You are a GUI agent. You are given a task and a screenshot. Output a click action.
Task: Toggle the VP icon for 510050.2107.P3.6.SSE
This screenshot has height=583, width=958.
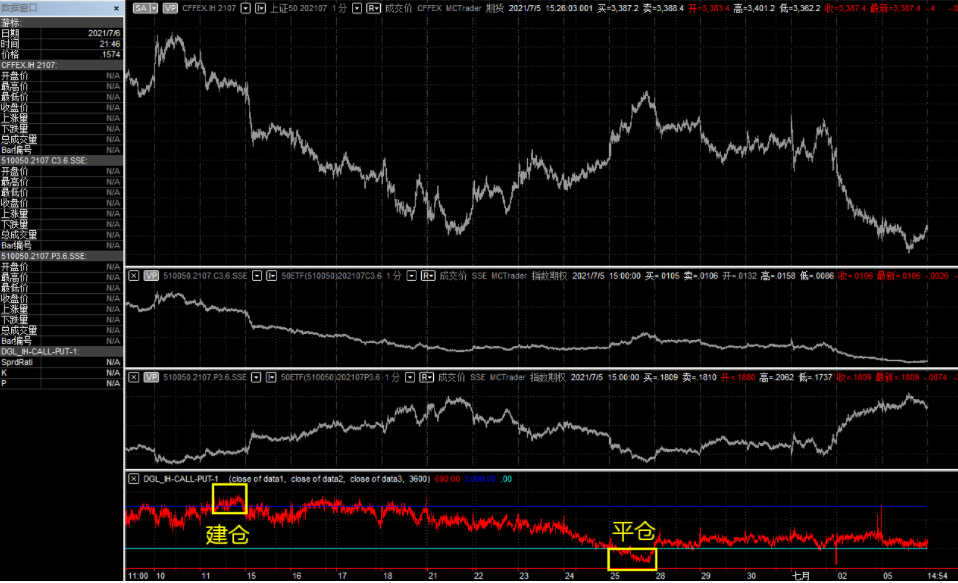pyautogui.click(x=151, y=378)
